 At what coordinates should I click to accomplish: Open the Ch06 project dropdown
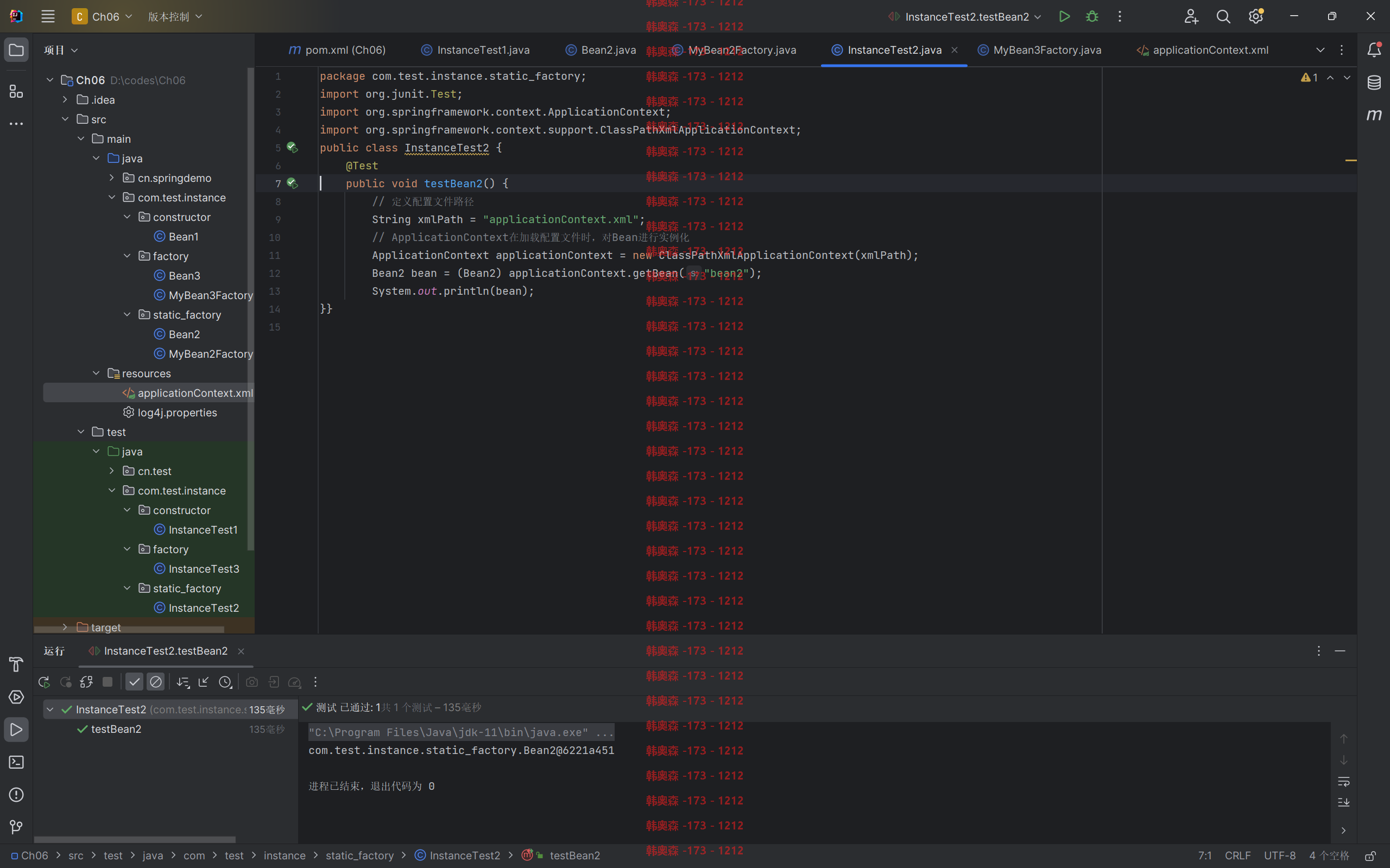tap(102, 17)
